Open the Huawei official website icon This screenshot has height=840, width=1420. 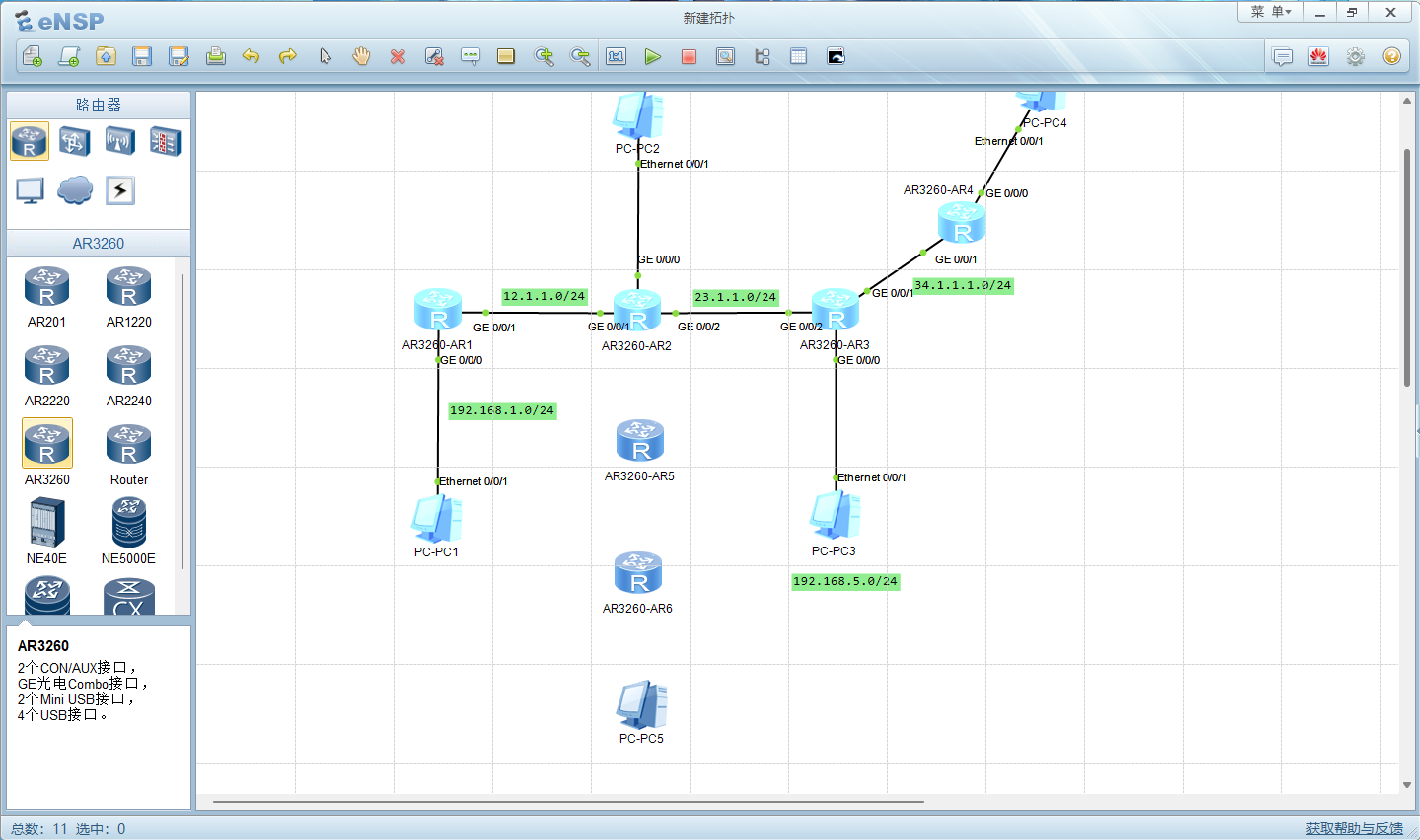1318,57
